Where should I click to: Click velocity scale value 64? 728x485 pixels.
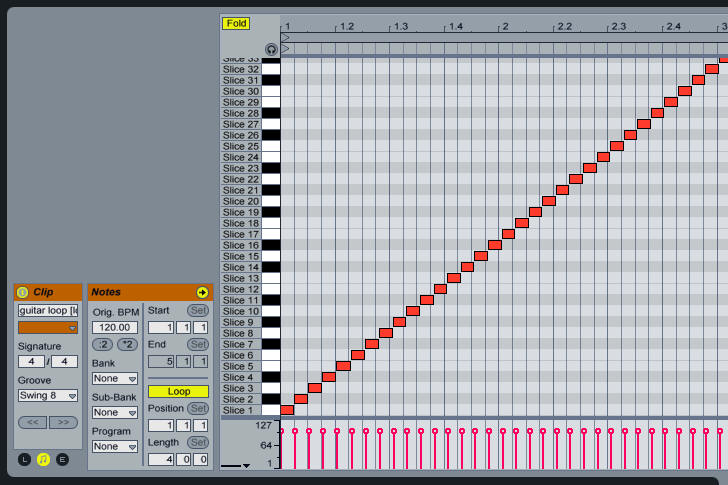[x=266, y=446]
